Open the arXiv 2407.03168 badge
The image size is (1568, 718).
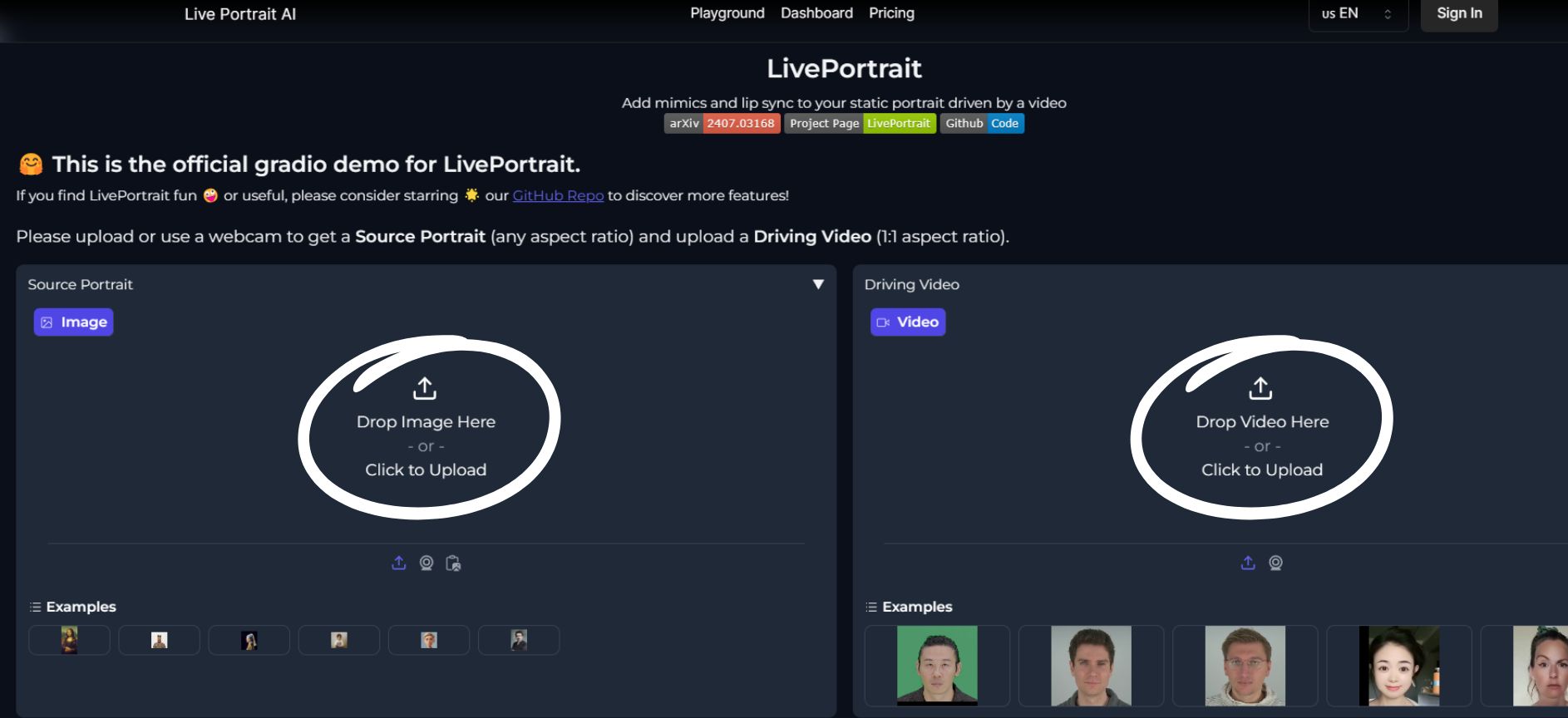pos(722,123)
